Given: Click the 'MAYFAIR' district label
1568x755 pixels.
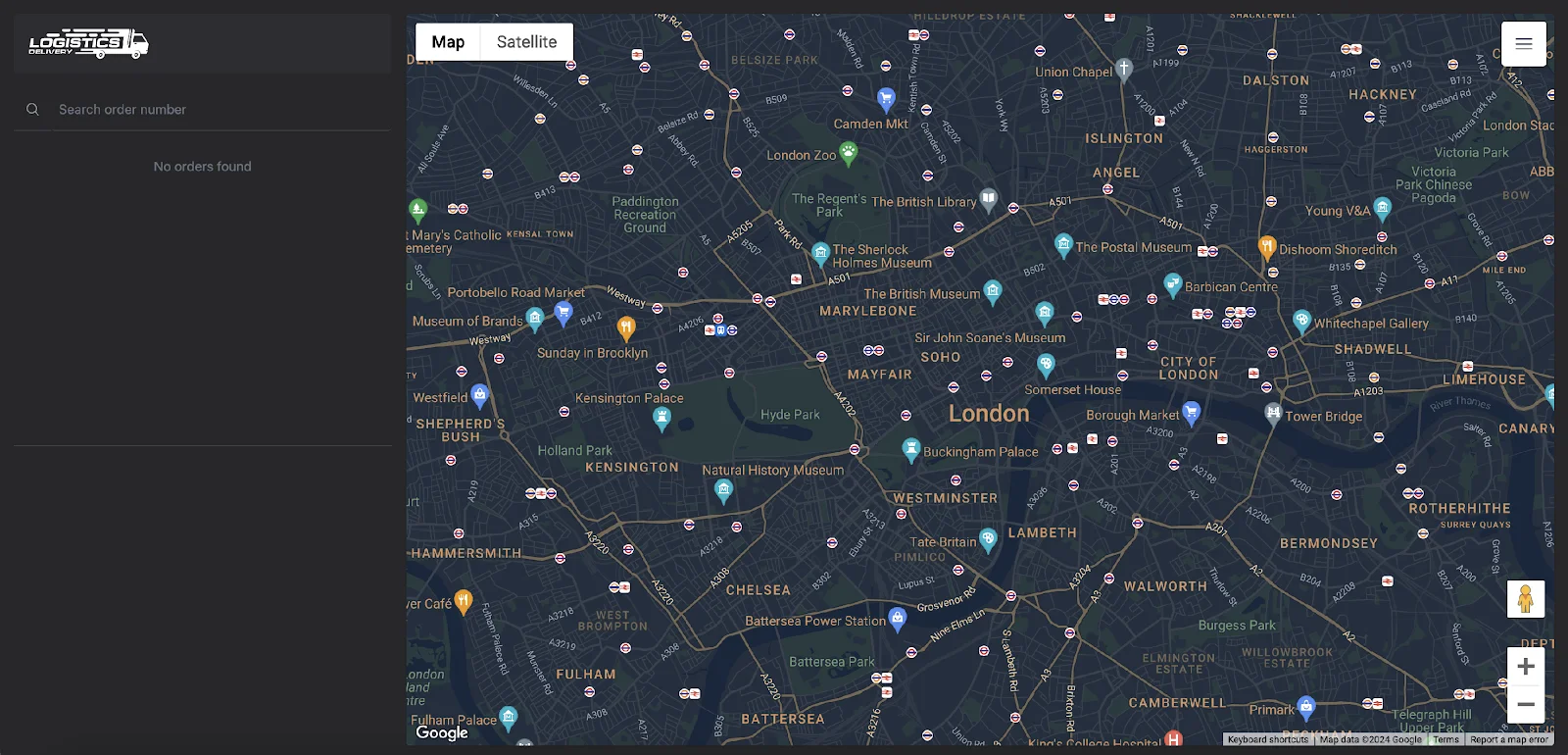Looking at the screenshot, I should 880,375.
